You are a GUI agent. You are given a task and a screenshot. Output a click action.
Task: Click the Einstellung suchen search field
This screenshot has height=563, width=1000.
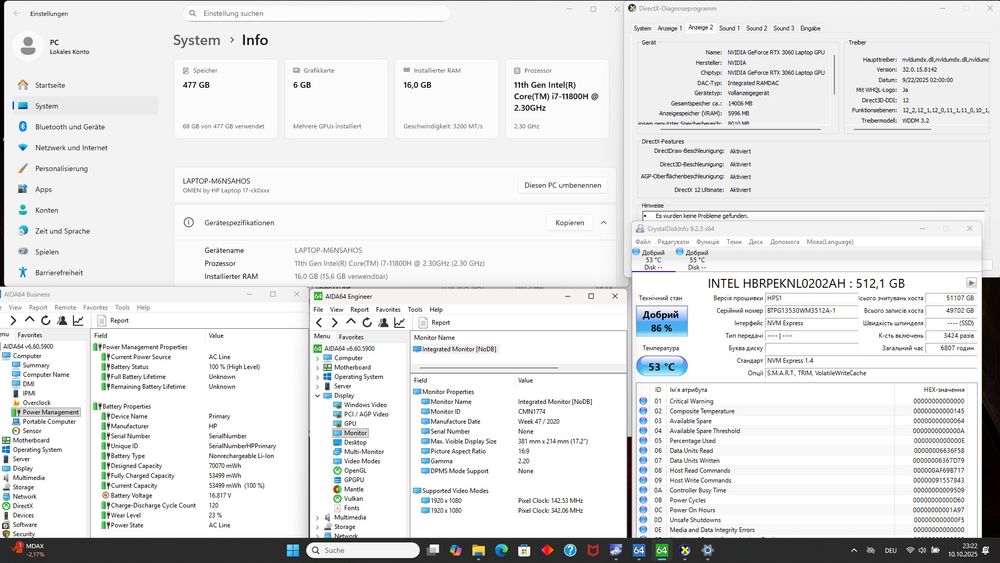coord(316,13)
